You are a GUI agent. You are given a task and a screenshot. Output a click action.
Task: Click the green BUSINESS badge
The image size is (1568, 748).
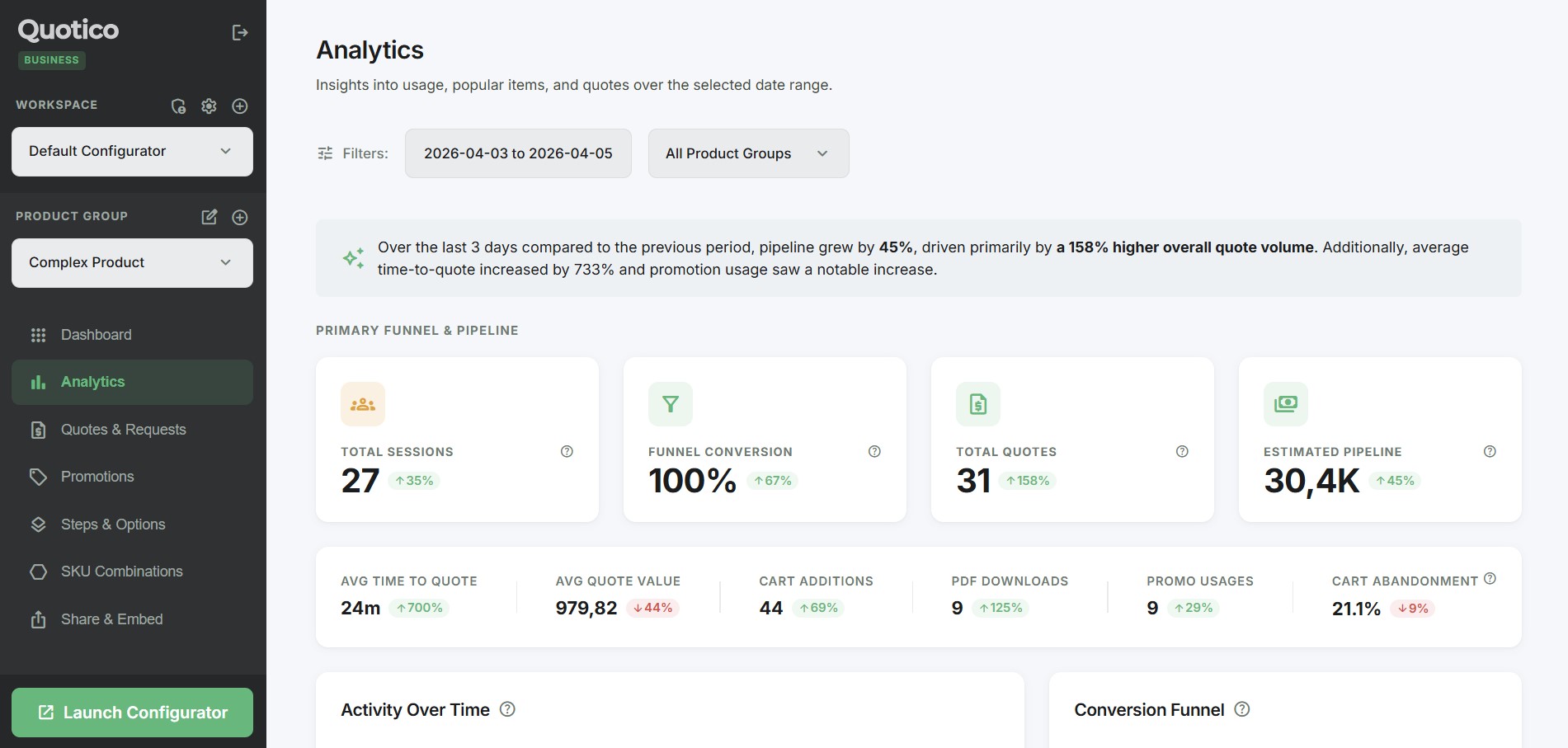click(x=51, y=59)
